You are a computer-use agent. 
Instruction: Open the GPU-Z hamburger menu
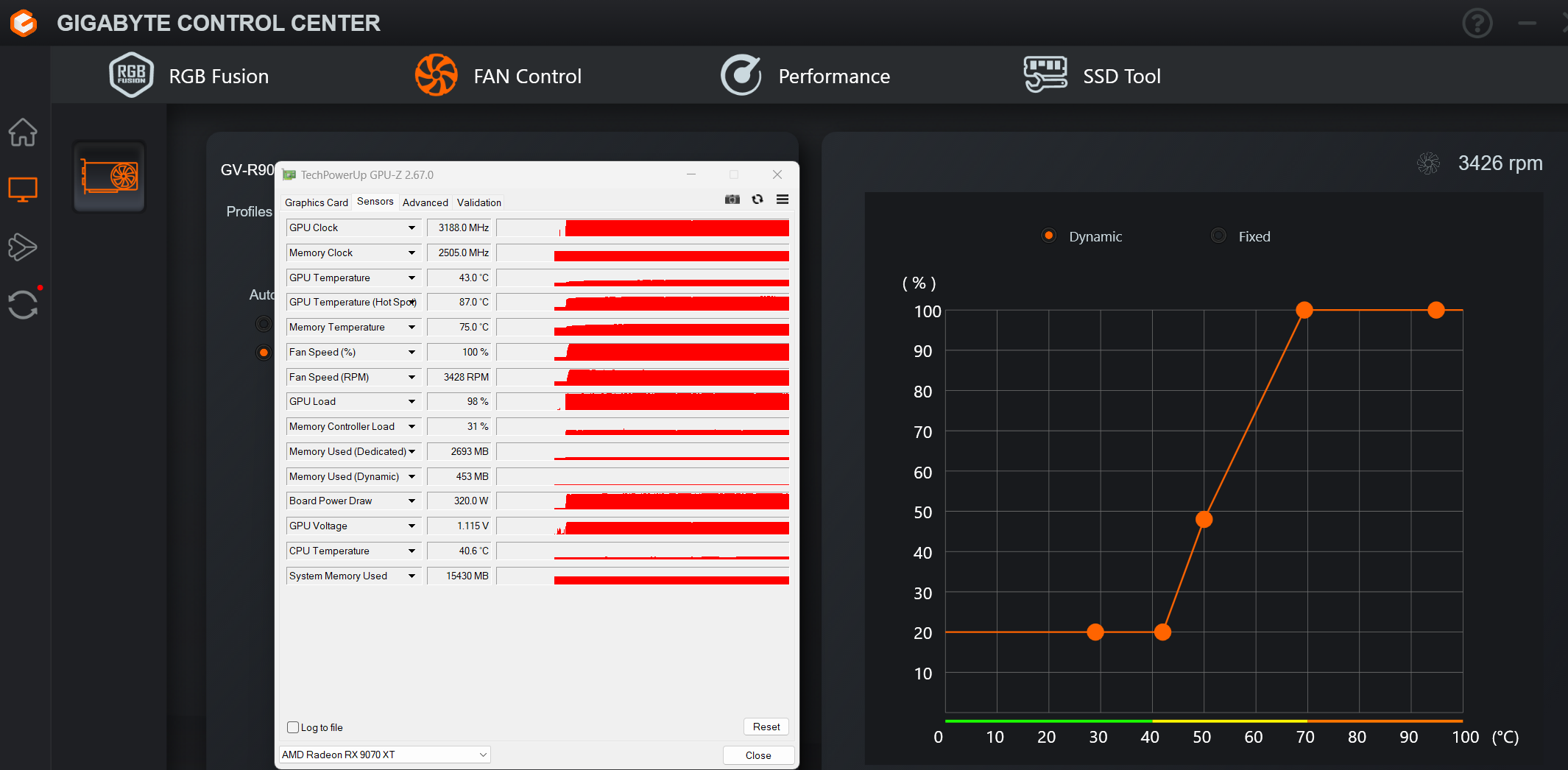(783, 199)
